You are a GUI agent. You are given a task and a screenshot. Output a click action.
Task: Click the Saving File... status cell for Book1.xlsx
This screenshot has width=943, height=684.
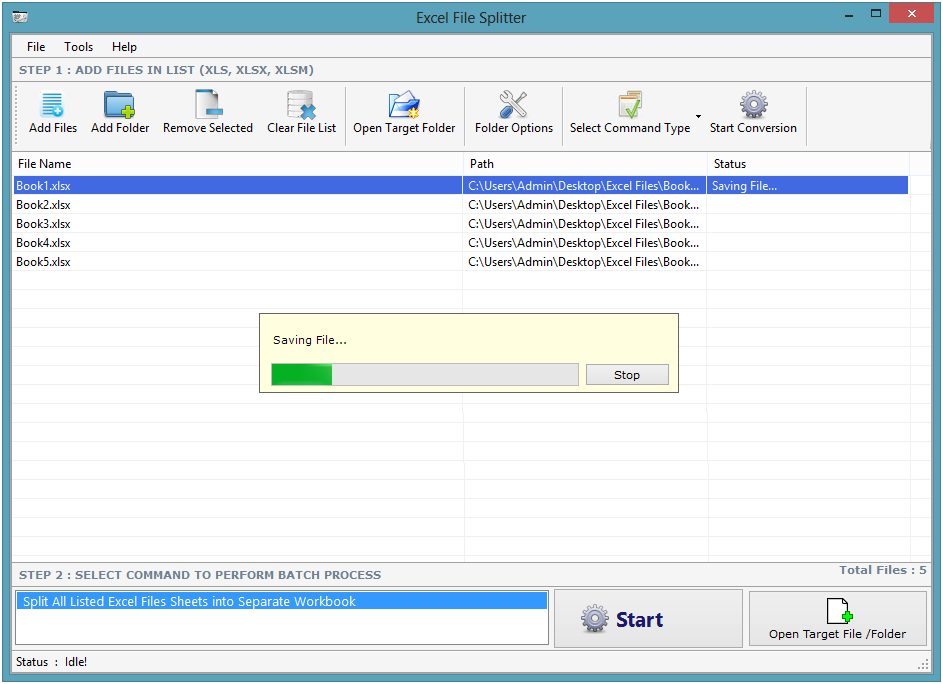click(807, 186)
